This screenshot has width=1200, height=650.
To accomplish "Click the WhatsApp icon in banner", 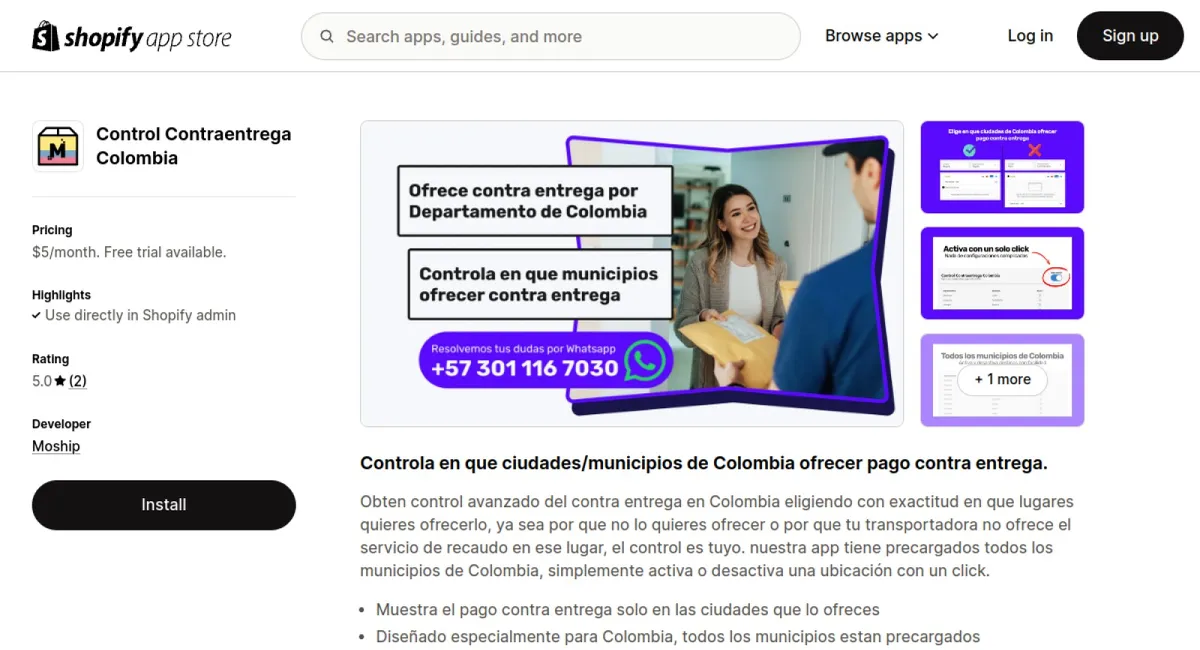I will [645, 360].
